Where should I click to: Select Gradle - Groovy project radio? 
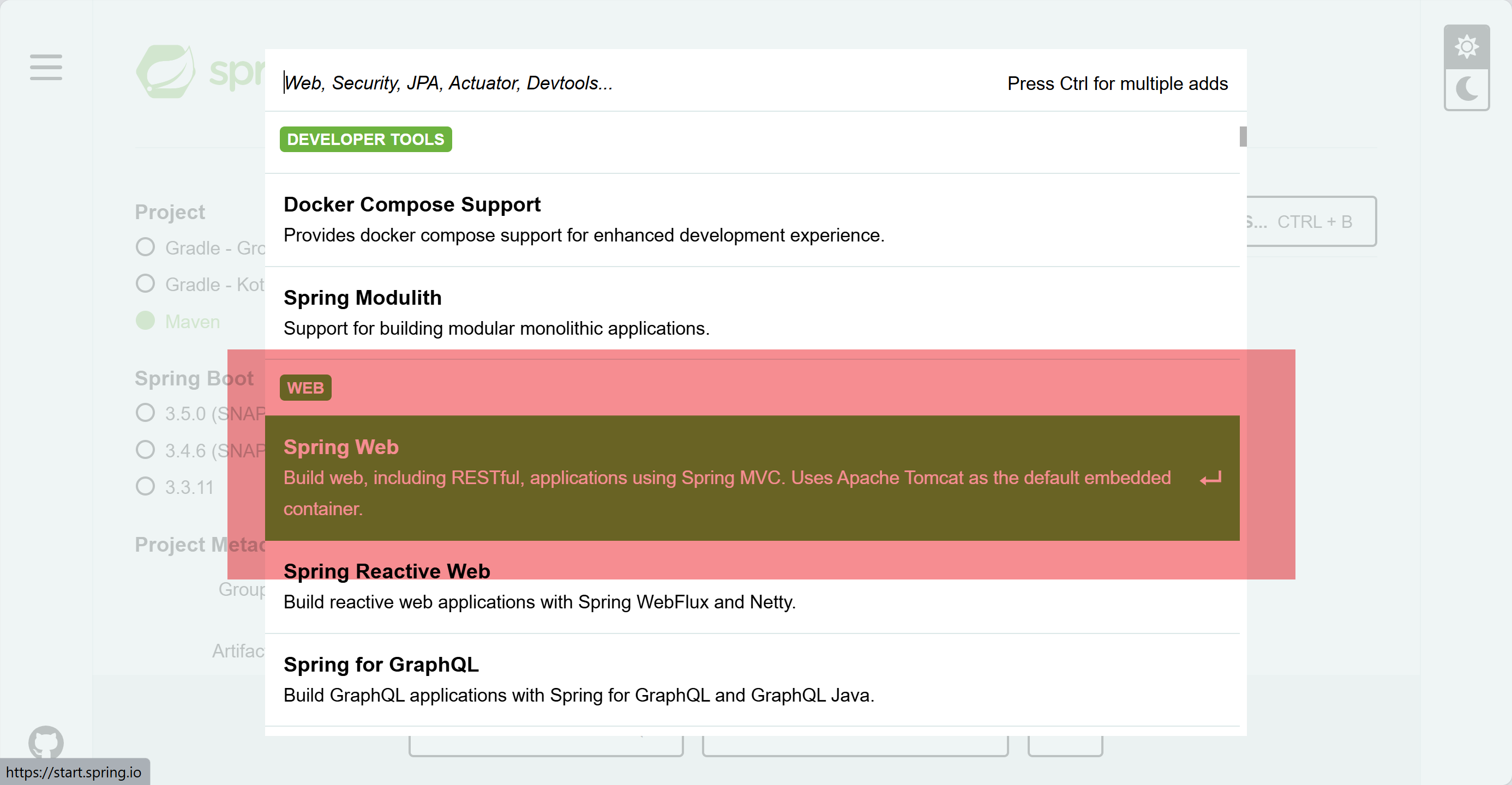coord(145,247)
